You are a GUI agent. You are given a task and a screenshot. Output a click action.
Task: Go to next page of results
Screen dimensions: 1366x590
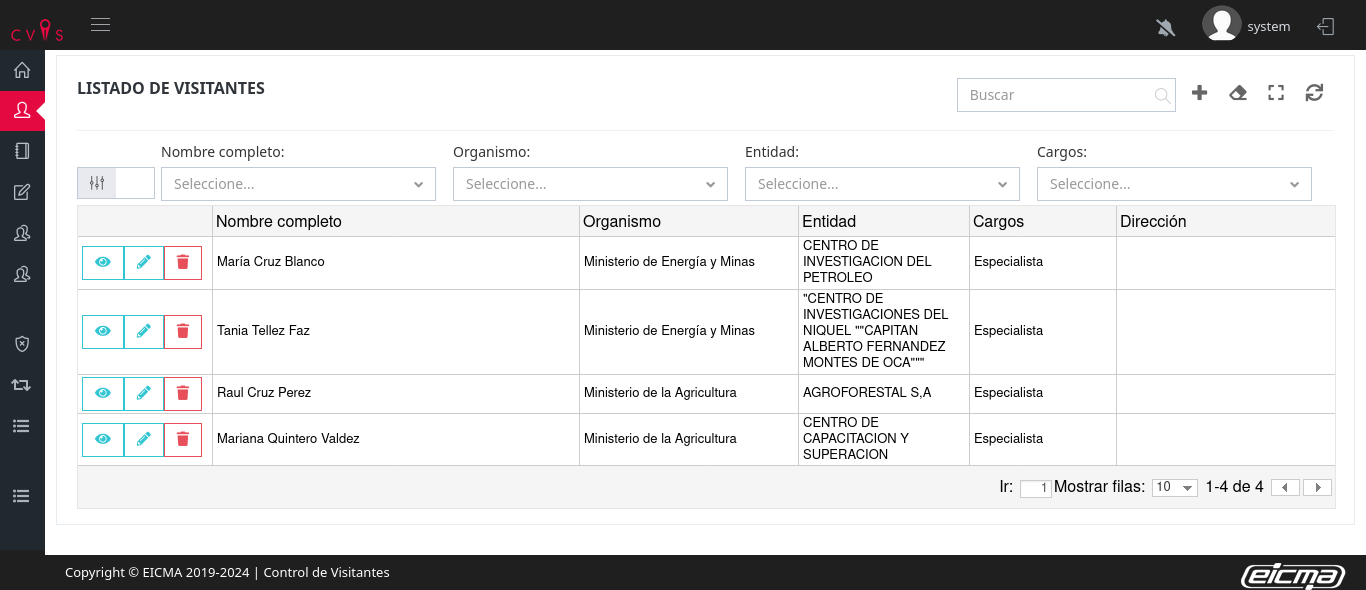pyautogui.click(x=1318, y=488)
